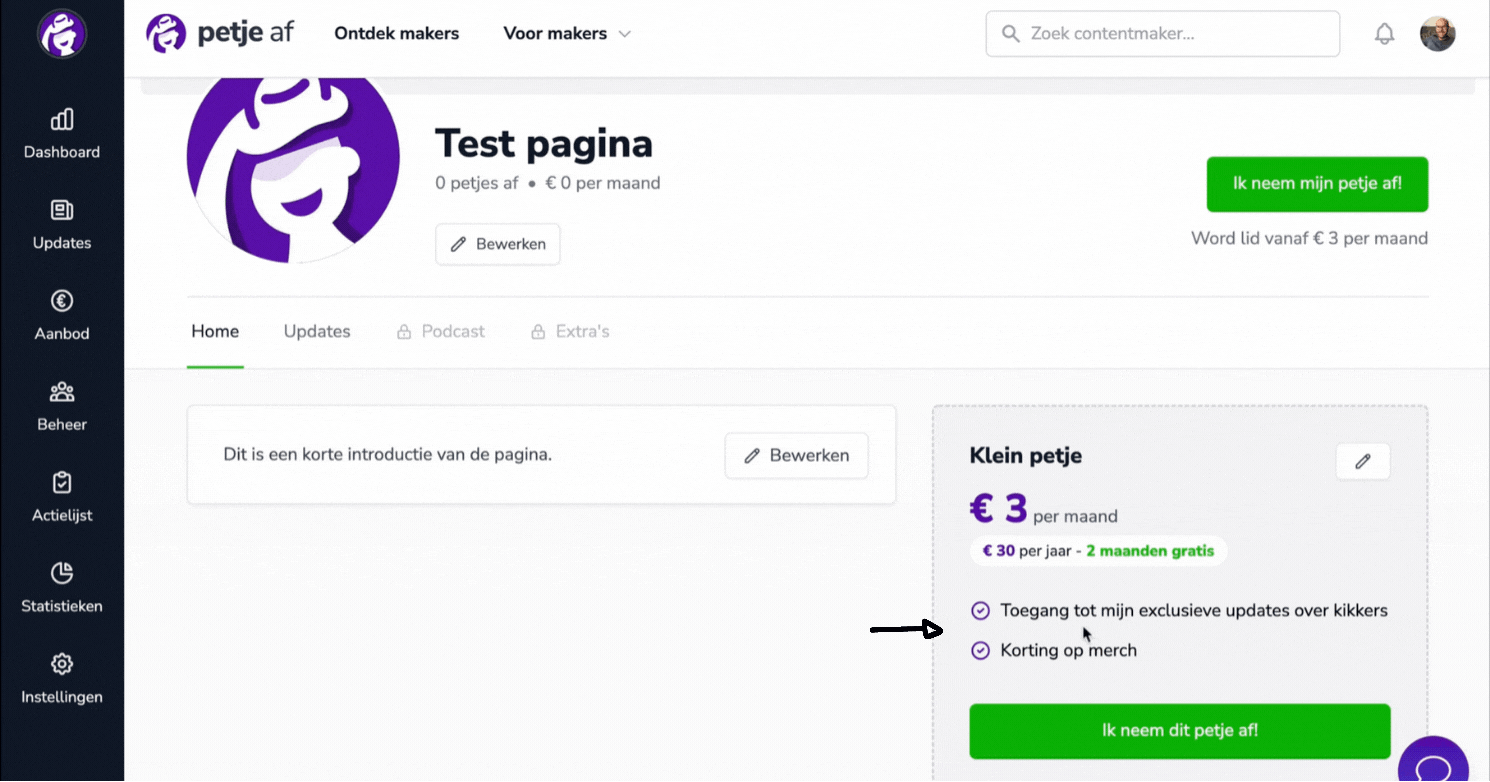Open the chat bubble widget
Image resolution: width=1490 pixels, height=782 pixels.
coord(1434,762)
